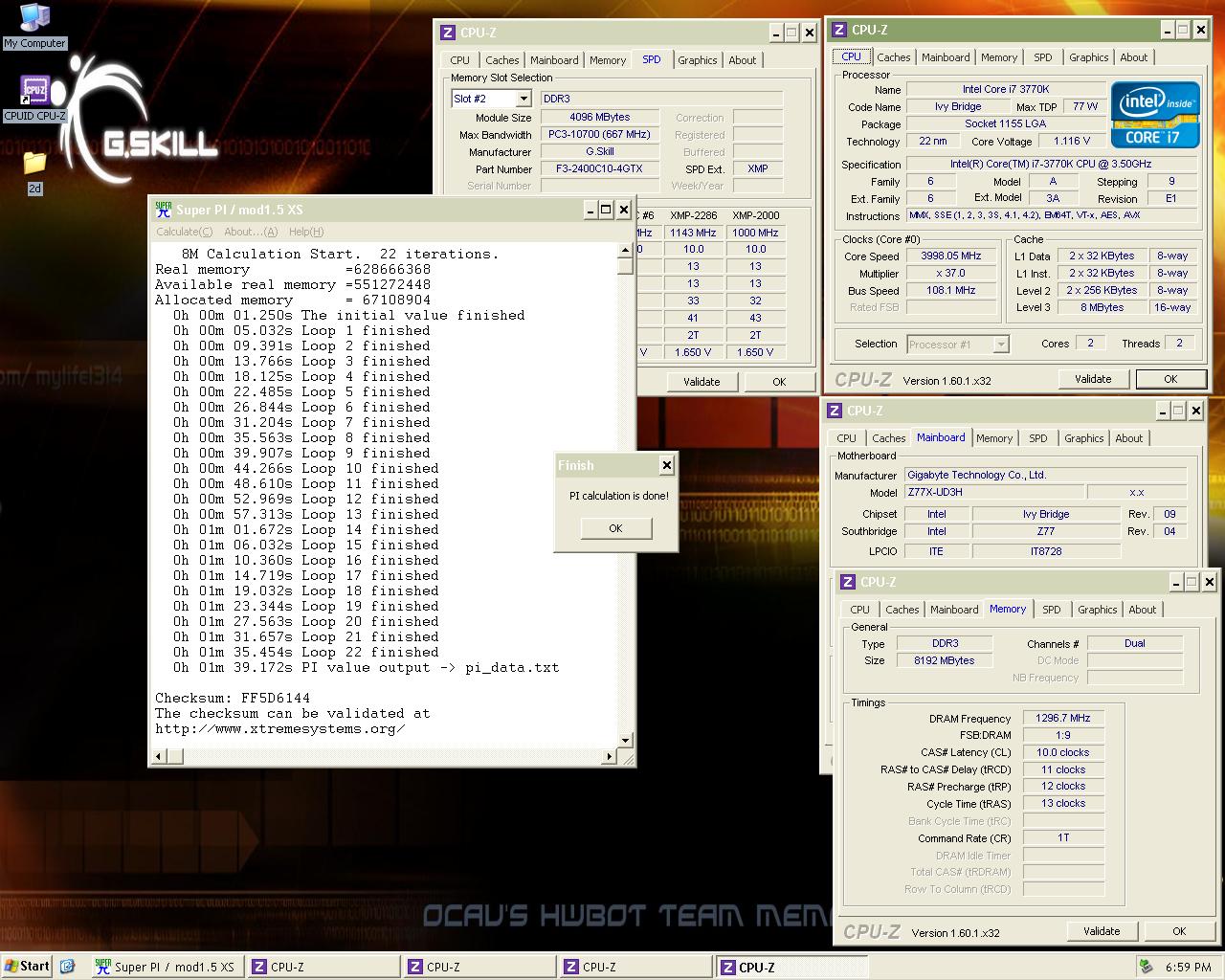Click Validate in SPD window
Image resolution: width=1225 pixels, height=980 pixels.
coord(702,382)
